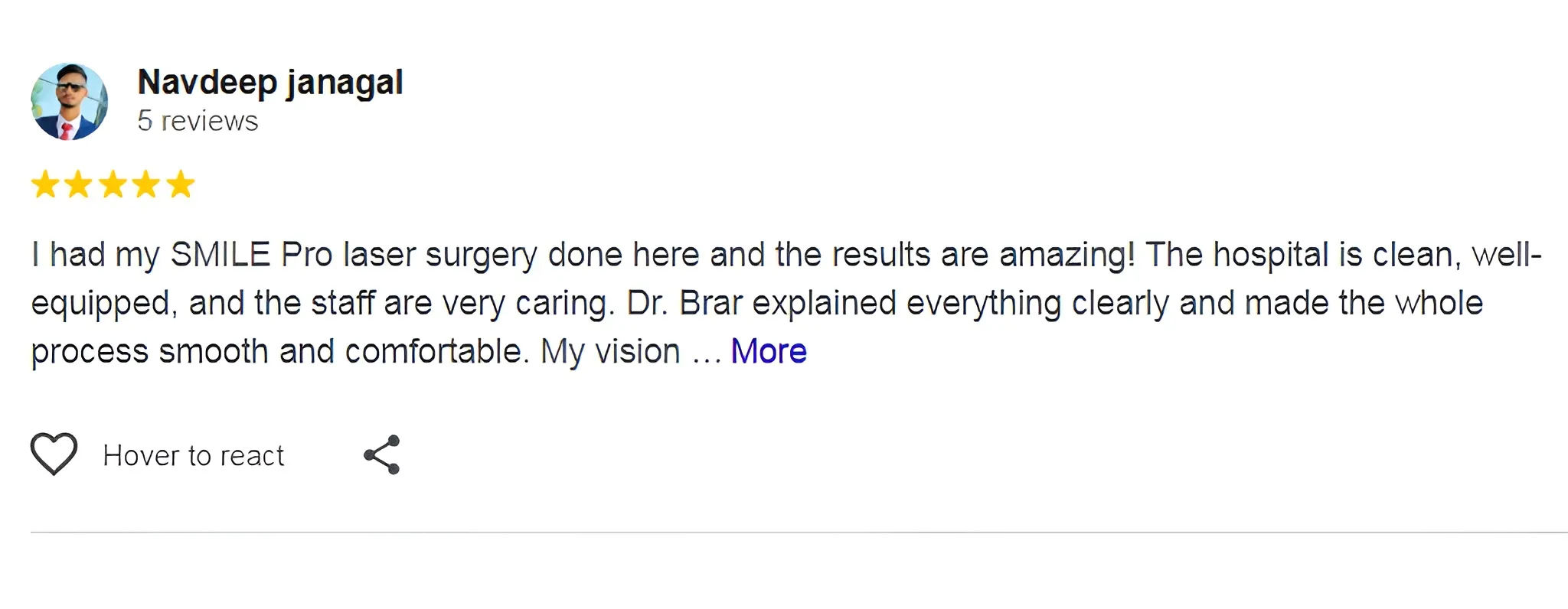The image size is (1568, 609).
Task: Click the last star in the rating
Action: click(181, 184)
